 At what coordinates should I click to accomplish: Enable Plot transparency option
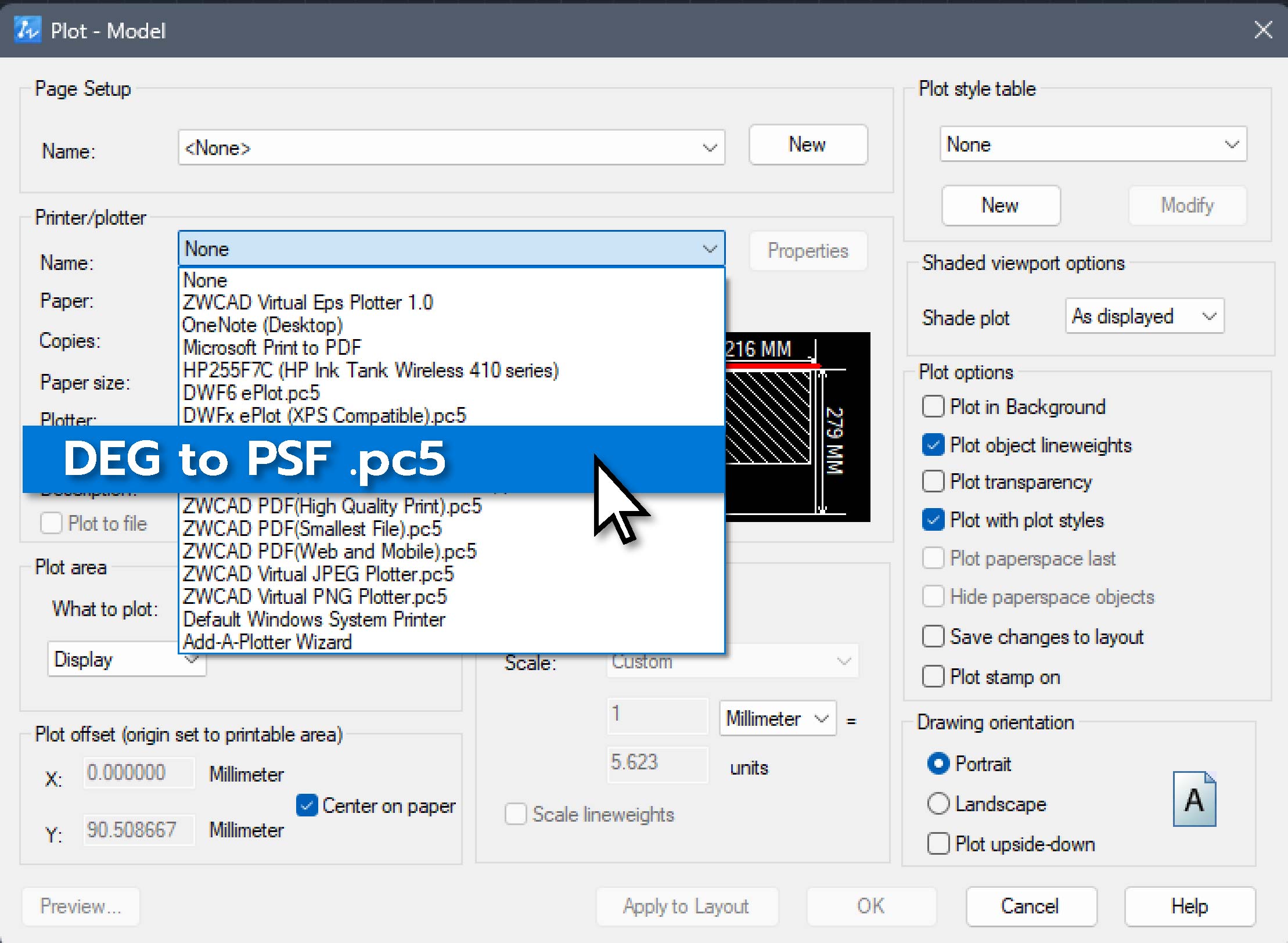933,481
